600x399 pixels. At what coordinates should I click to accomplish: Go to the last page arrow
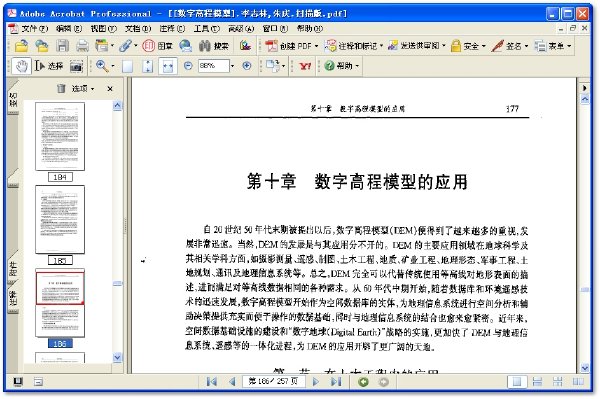(x=336, y=381)
